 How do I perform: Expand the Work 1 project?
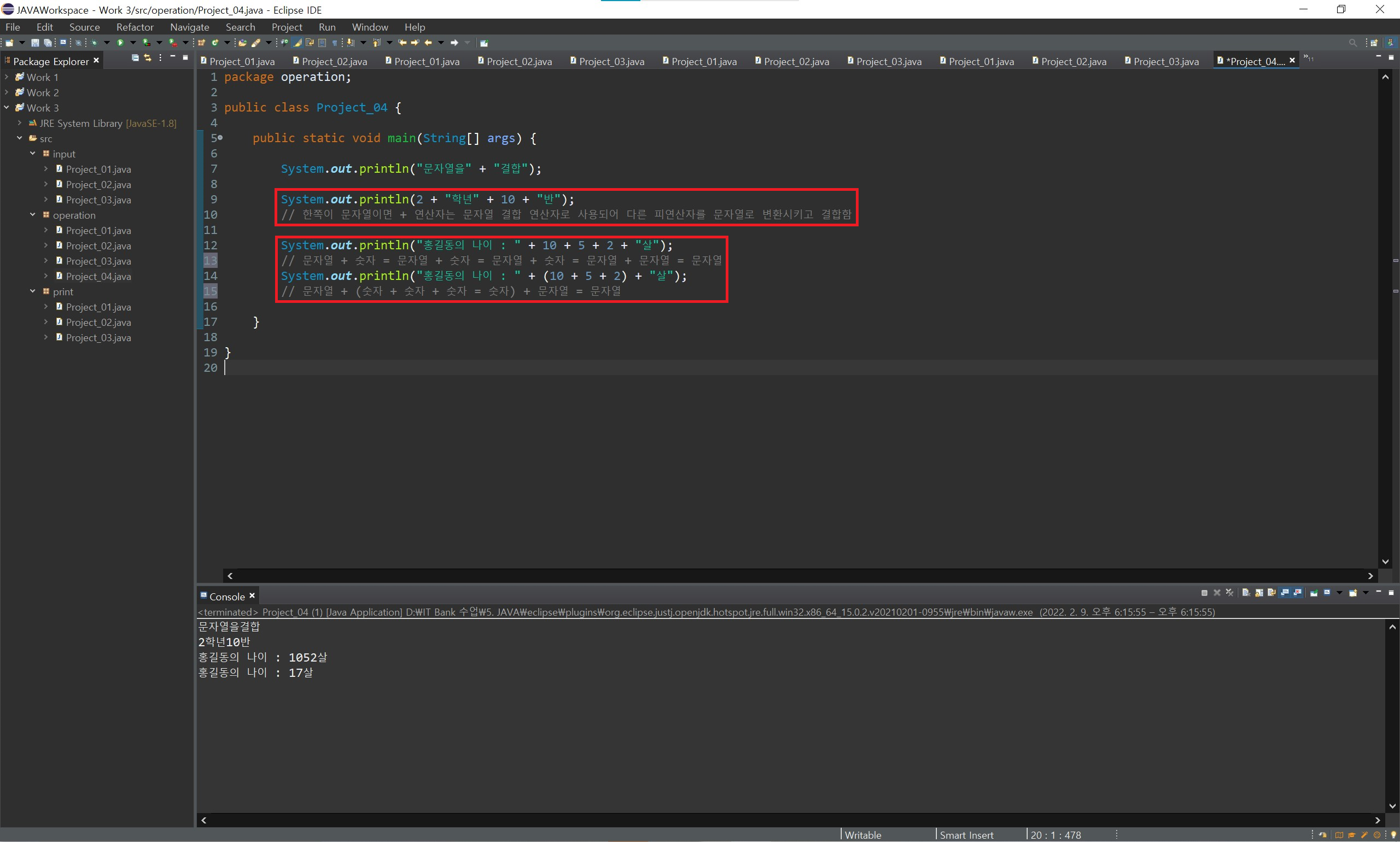pyautogui.click(x=7, y=77)
